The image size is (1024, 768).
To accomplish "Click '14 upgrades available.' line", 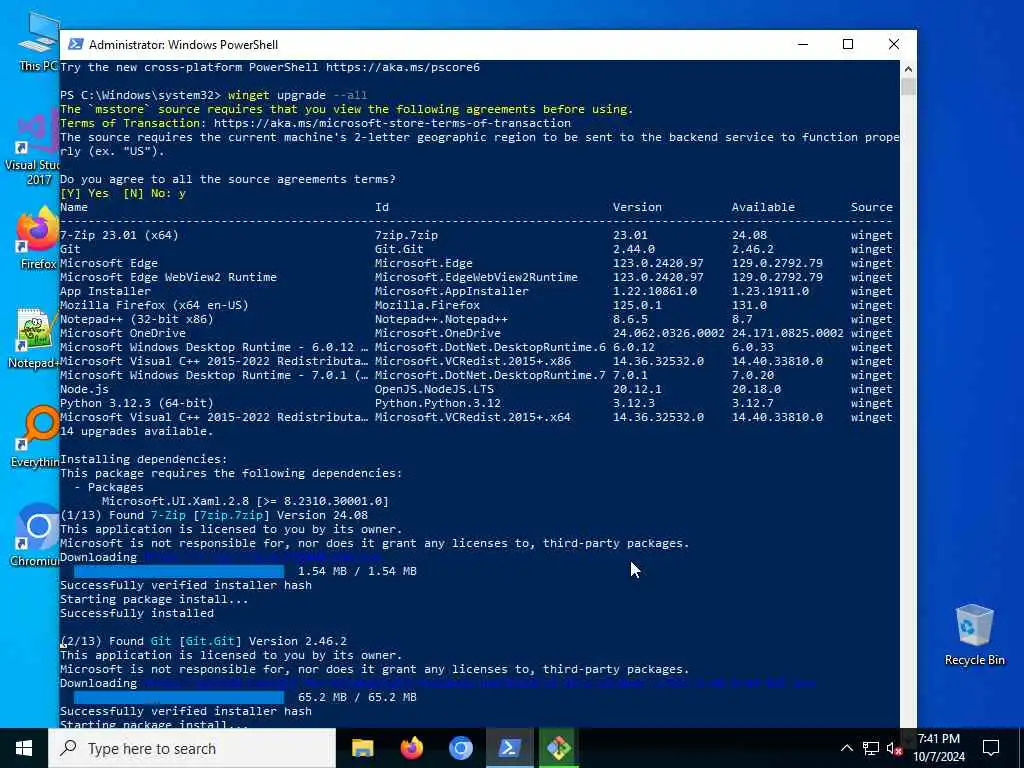I will [136, 432].
